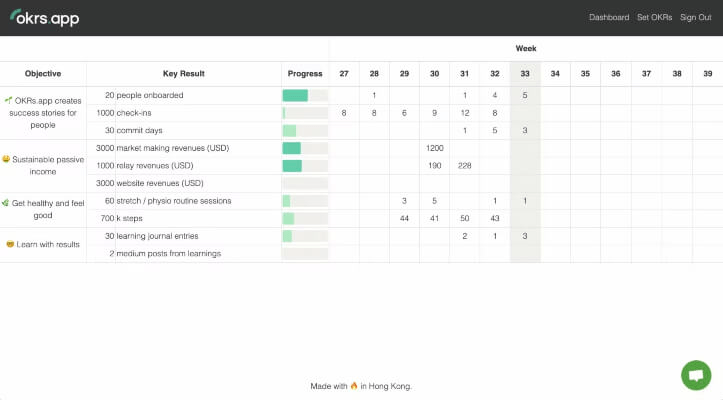Click the smiley emoji beside Sustainable passive income

(6, 159)
